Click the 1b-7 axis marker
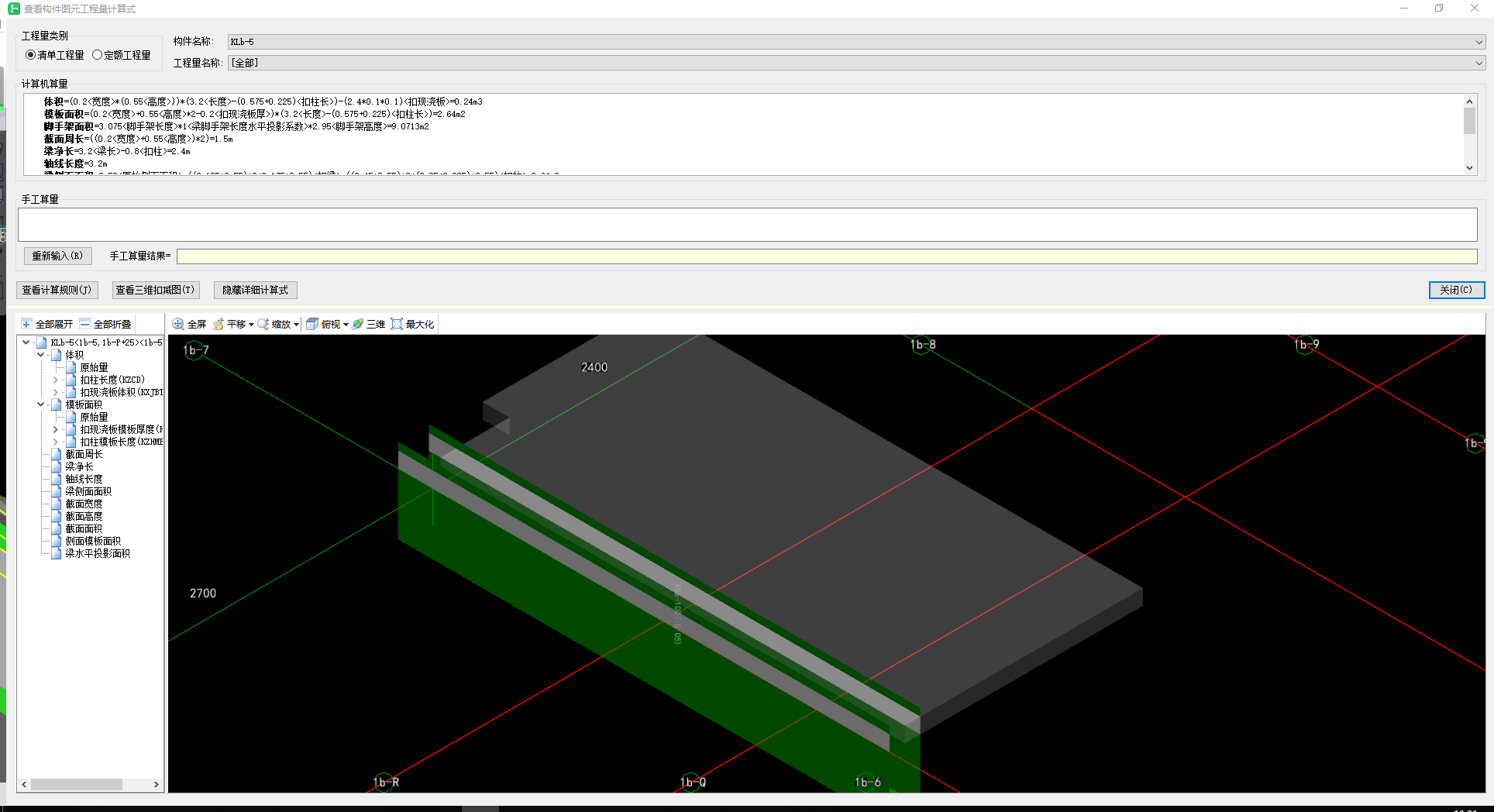 click(196, 350)
